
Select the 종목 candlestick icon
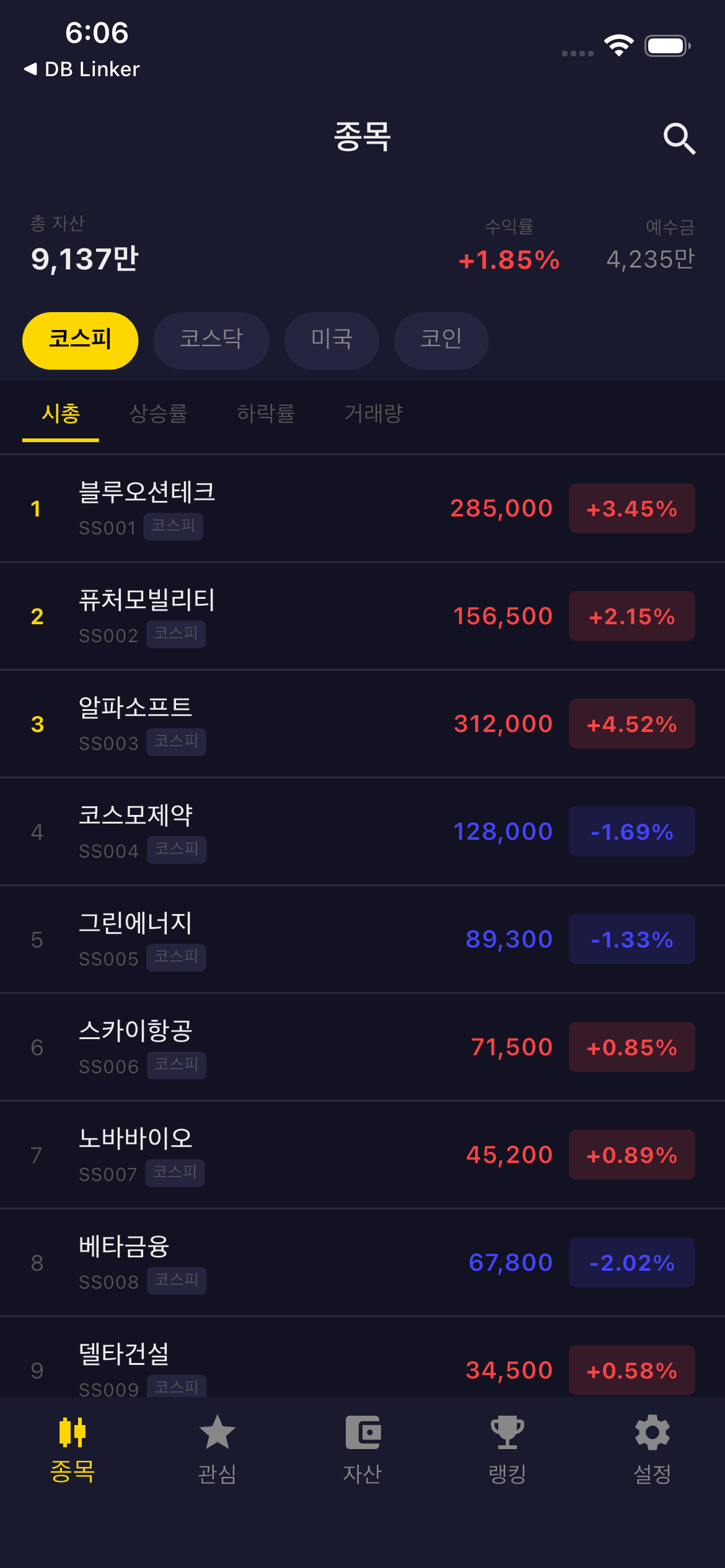click(x=72, y=1432)
